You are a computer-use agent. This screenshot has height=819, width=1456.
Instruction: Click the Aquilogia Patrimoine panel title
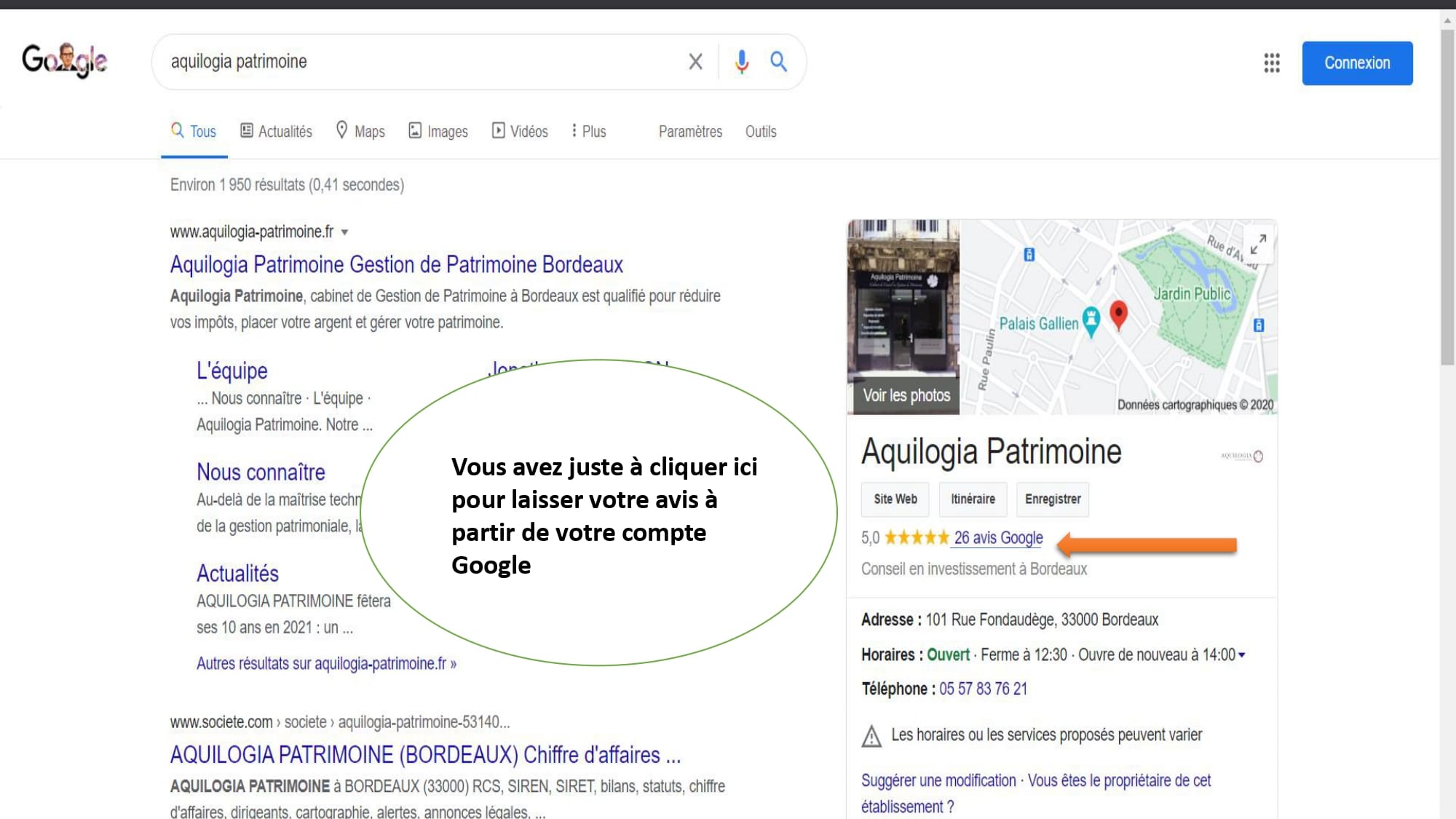coord(991,451)
